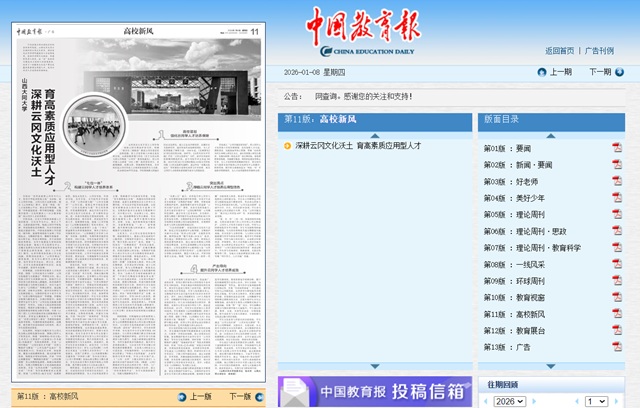The image size is (640, 408).
Task: Go to 返回首页 in header
Action: pyautogui.click(x=560, y=50)
